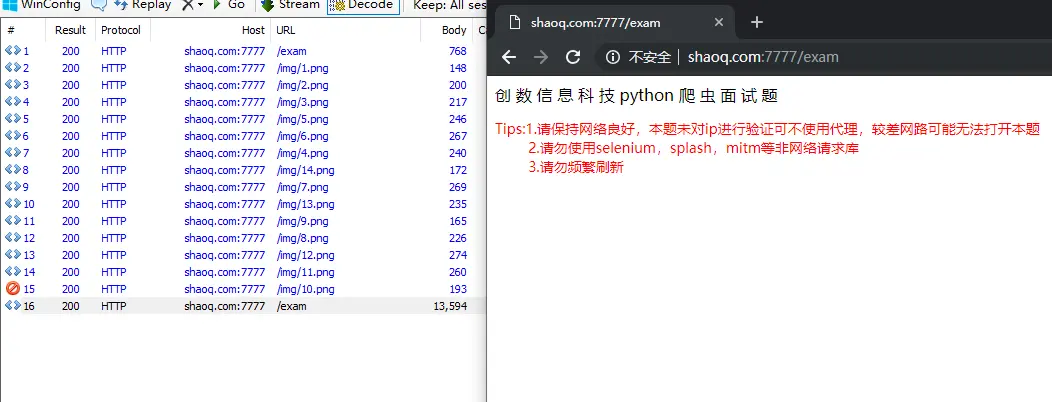Focus the Chrome address bar URL
This screenshot has height=402, width=1052.
coord(763,57)
